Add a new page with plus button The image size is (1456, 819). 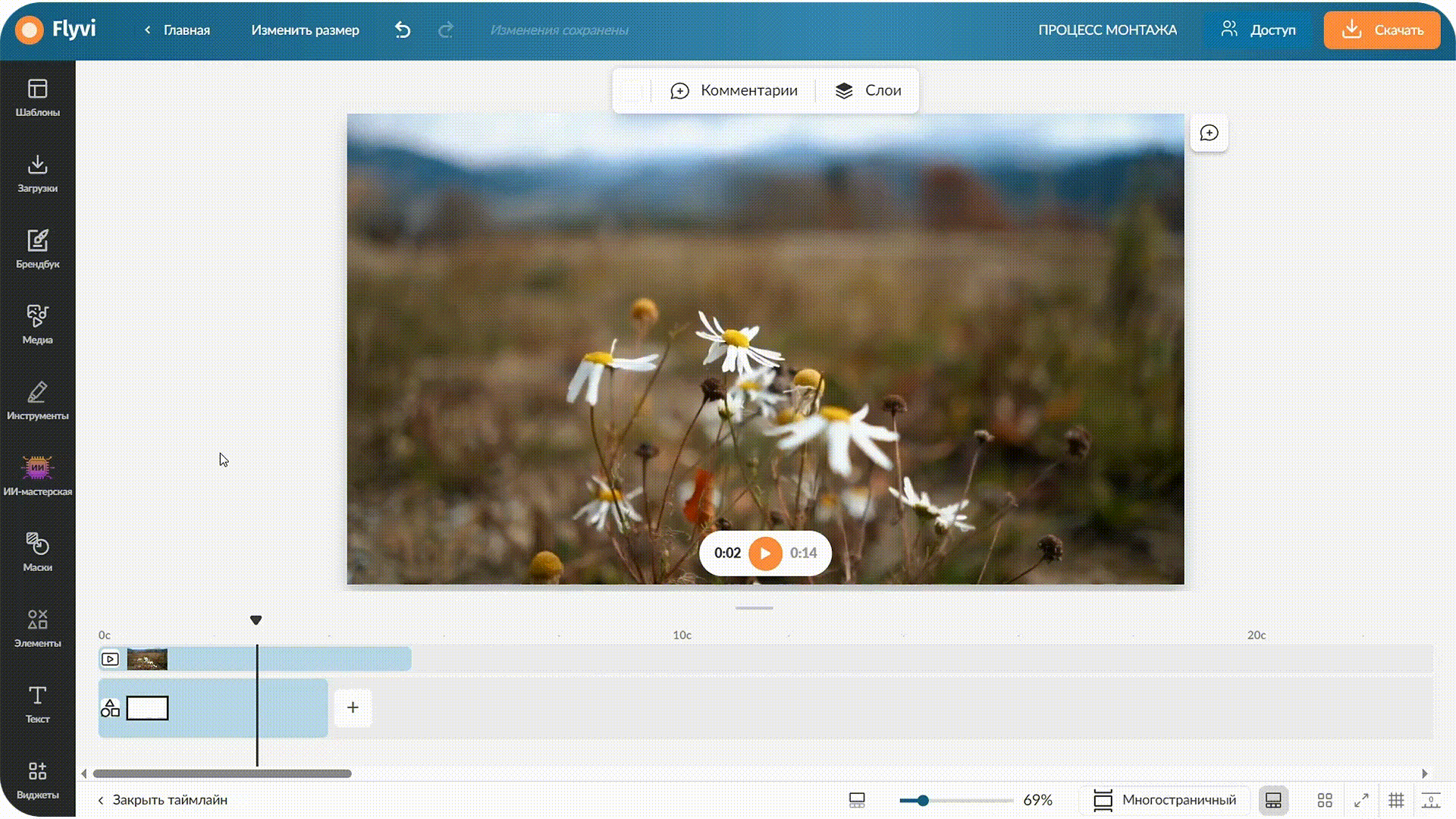click(353, 708)
